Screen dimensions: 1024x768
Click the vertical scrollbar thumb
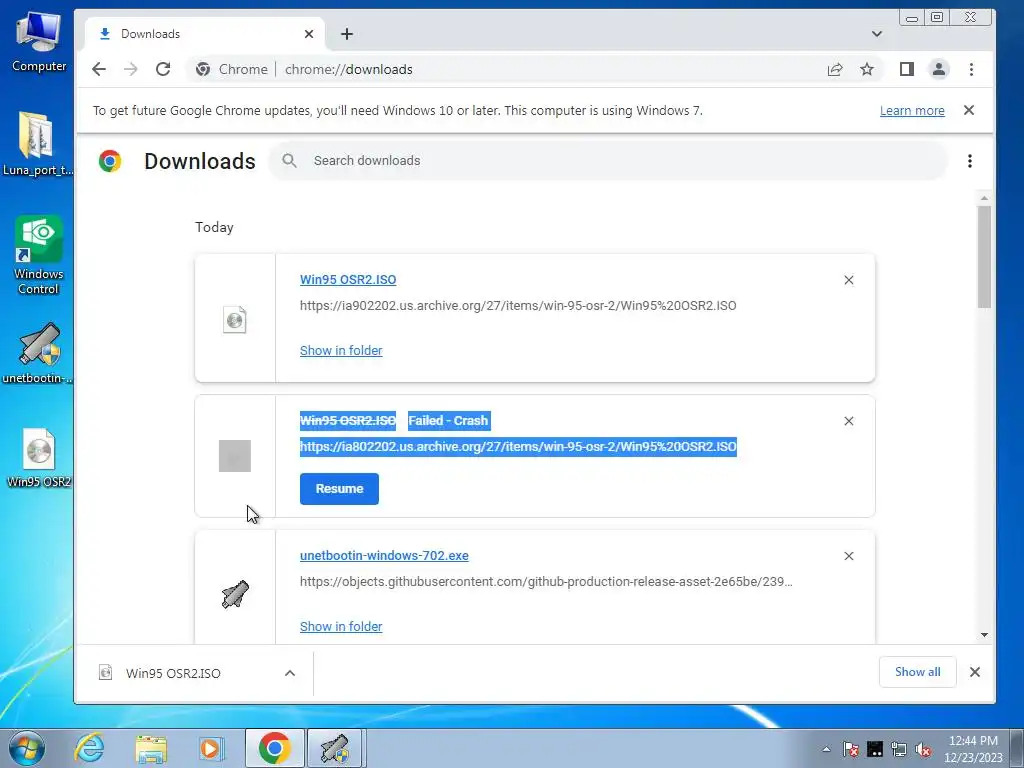click(x=984, y=257)
